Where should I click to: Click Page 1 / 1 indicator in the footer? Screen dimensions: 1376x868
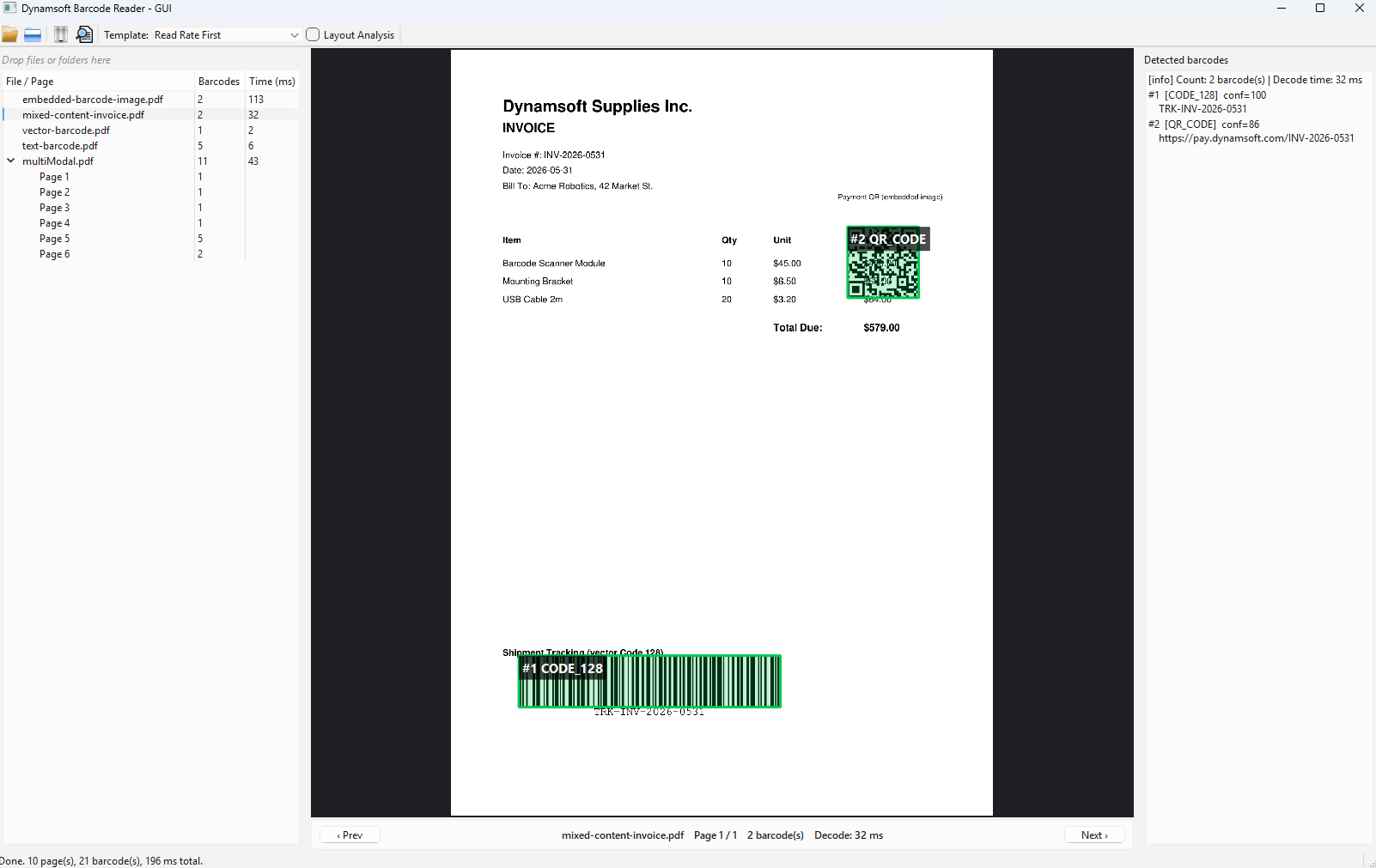pos(715,835)
